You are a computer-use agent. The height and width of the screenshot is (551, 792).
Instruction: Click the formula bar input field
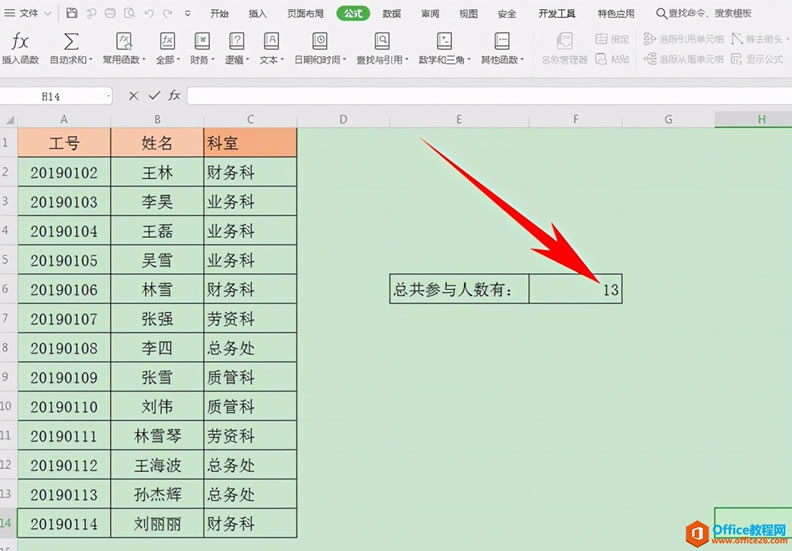tap(489, 95)
